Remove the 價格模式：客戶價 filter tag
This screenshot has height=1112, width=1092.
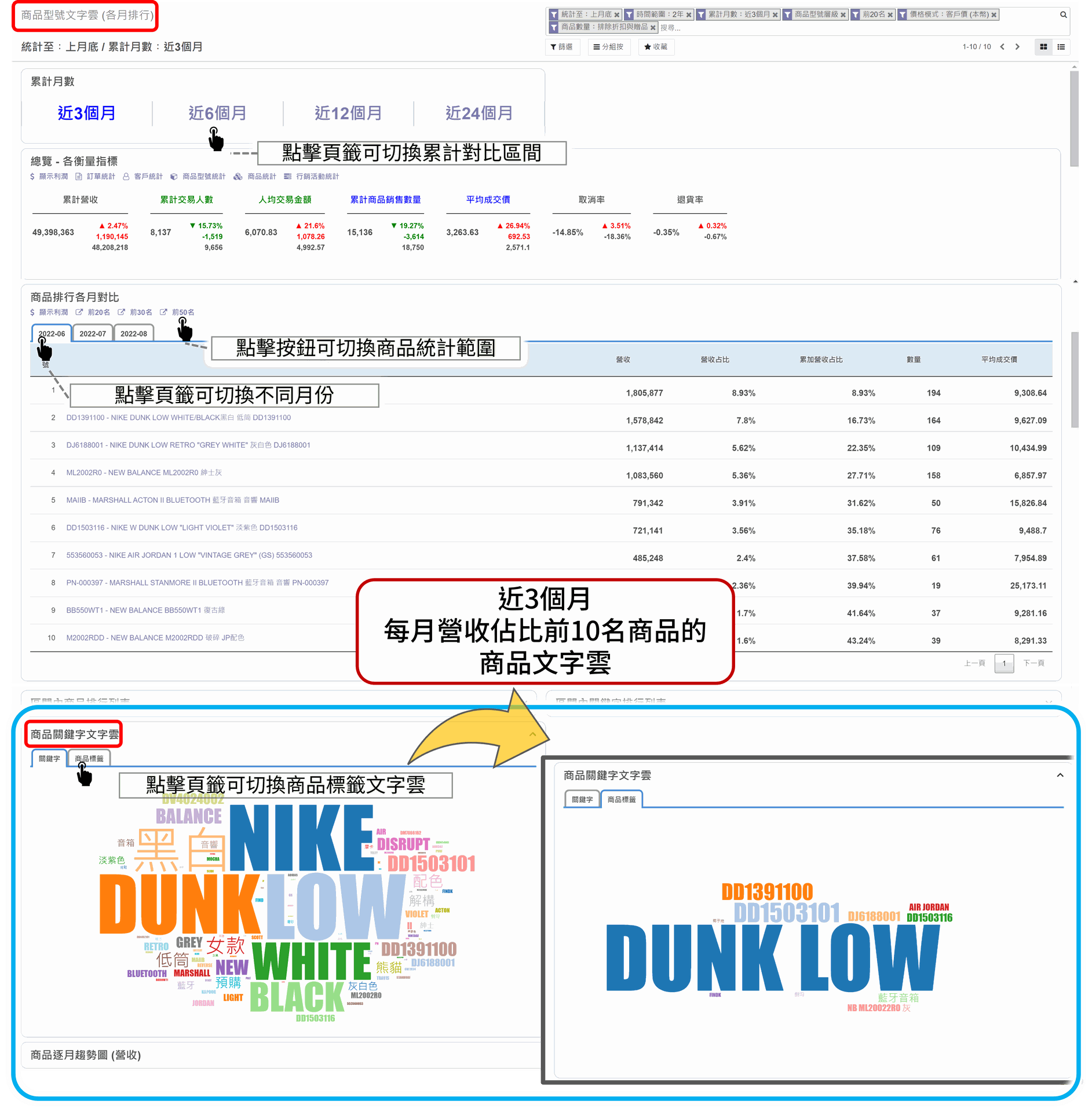[994, 15]
